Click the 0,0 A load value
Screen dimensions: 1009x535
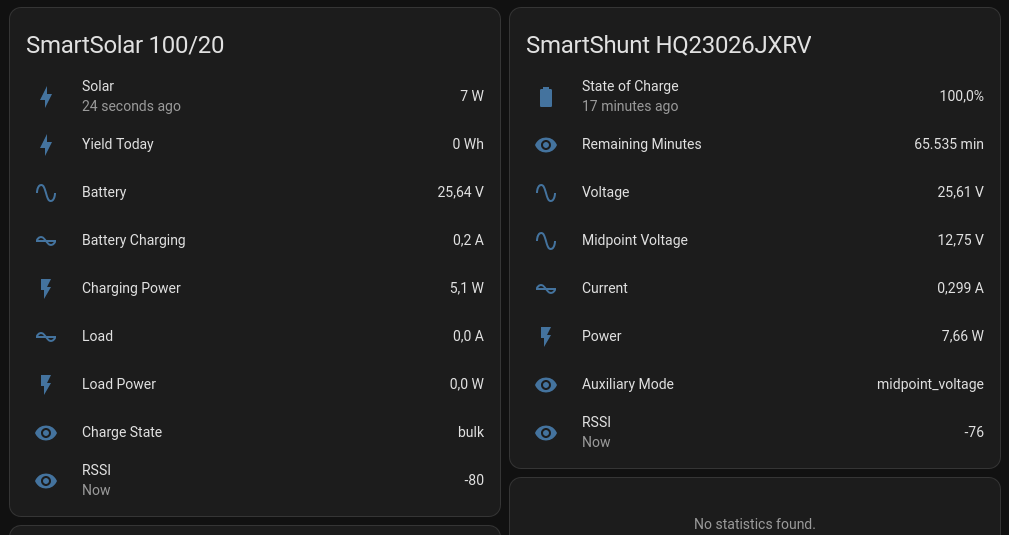(468, 335)
